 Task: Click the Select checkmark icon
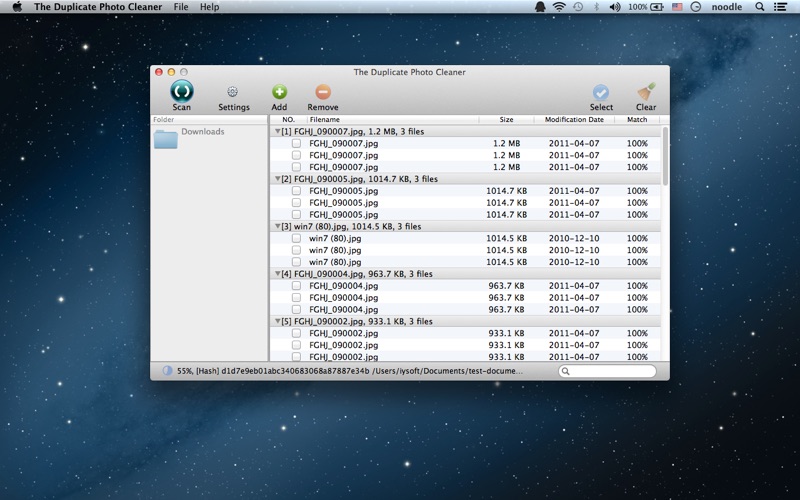(x=601, y=92)
